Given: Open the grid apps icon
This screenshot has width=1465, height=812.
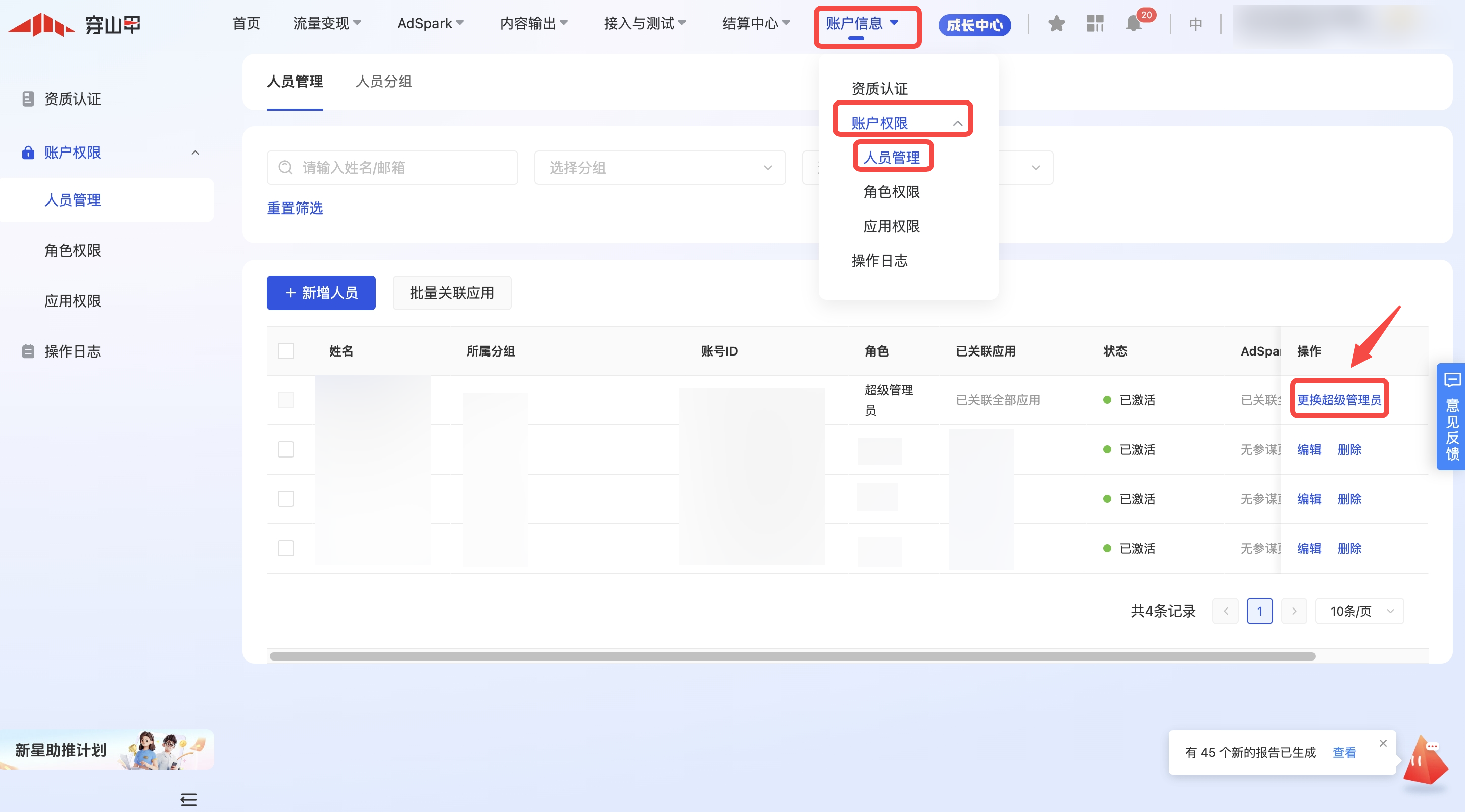Looking at the screenshot, I should (1094, 24).
